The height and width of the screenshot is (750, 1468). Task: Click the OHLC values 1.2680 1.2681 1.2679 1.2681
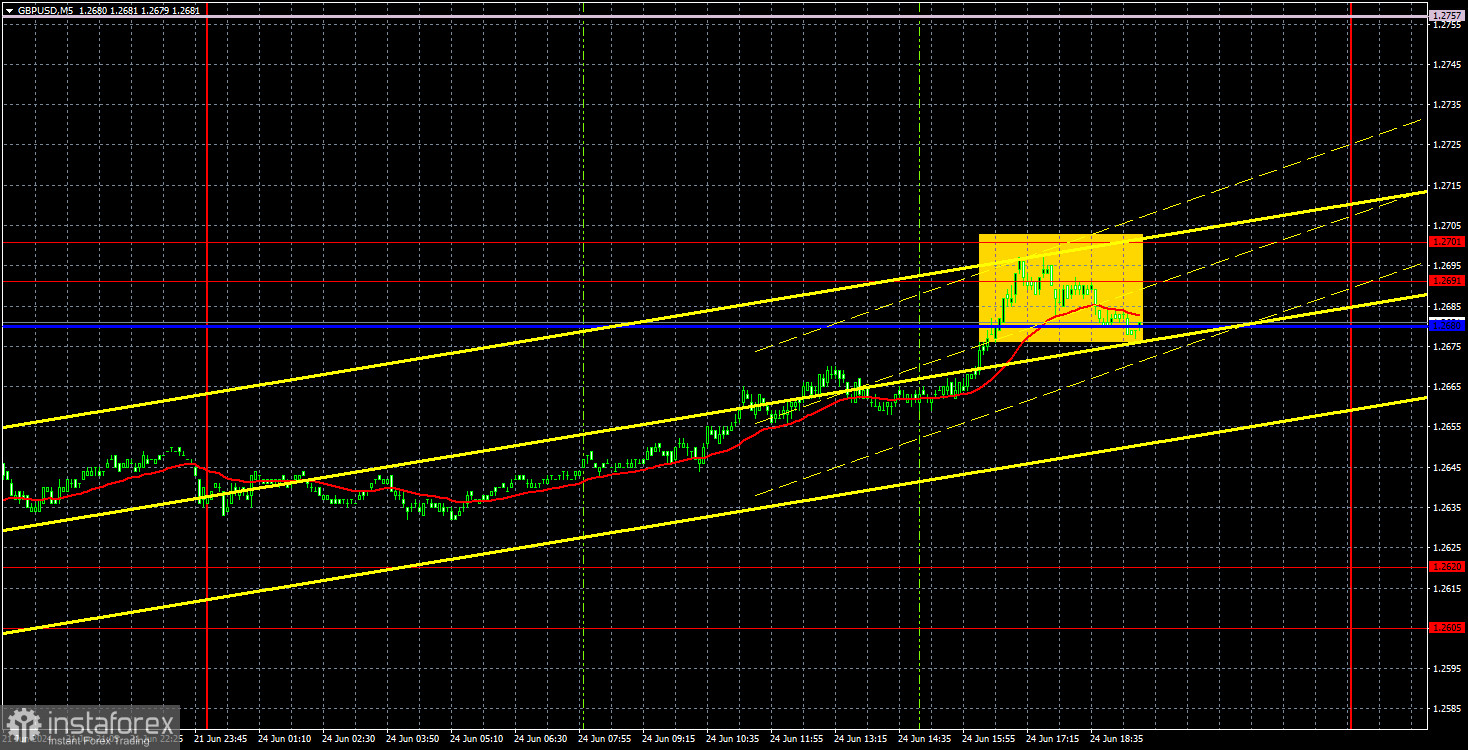tap(139, 10)
